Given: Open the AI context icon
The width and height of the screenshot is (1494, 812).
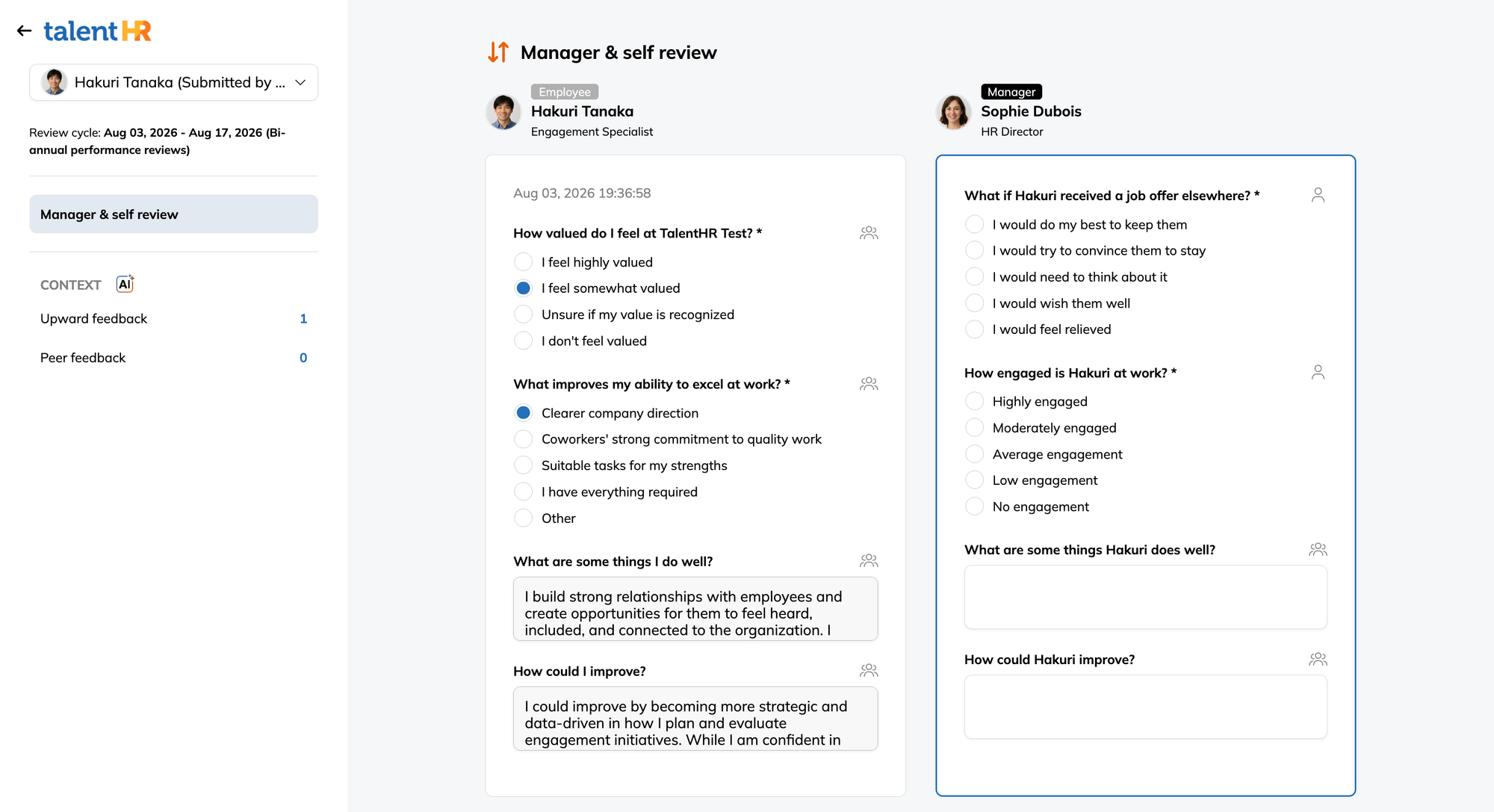Looking at the screenshot, I should [x=125, y=284].
